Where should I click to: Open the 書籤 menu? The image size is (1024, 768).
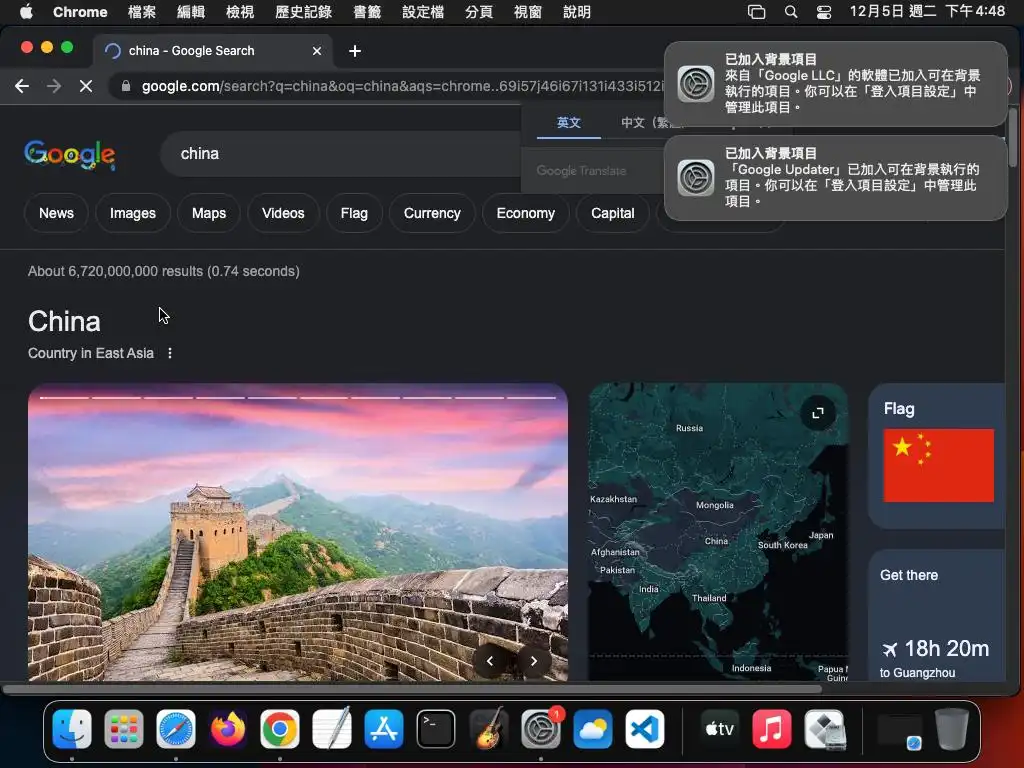pyautogui.click(x=367, y=12)
